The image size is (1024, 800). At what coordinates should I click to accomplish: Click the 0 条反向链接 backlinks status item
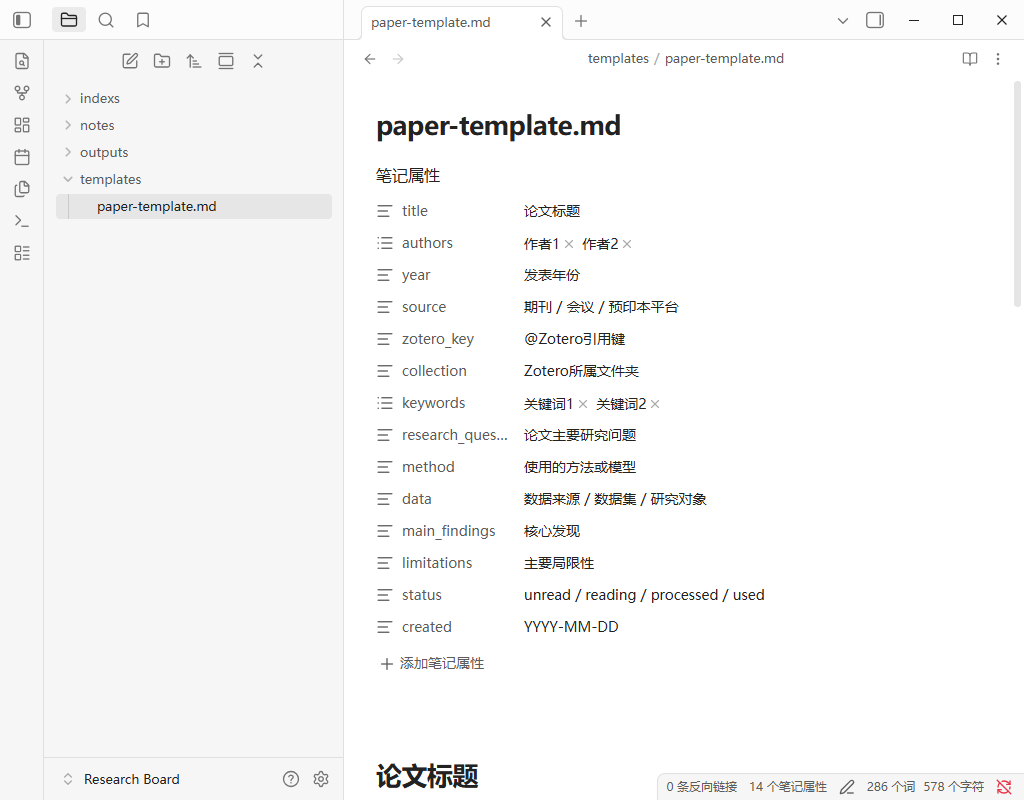click(701, 787)
